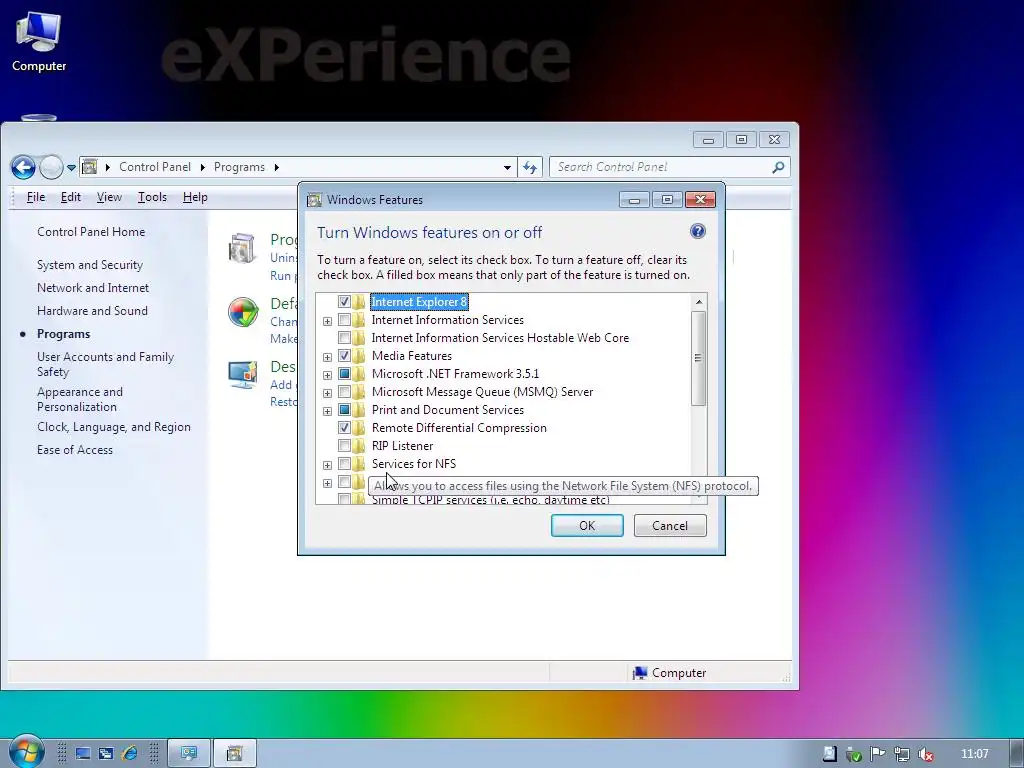Switch to the Control Panel taskbar button
This screenshot has height=768, width=1024.
click(189, 754)
